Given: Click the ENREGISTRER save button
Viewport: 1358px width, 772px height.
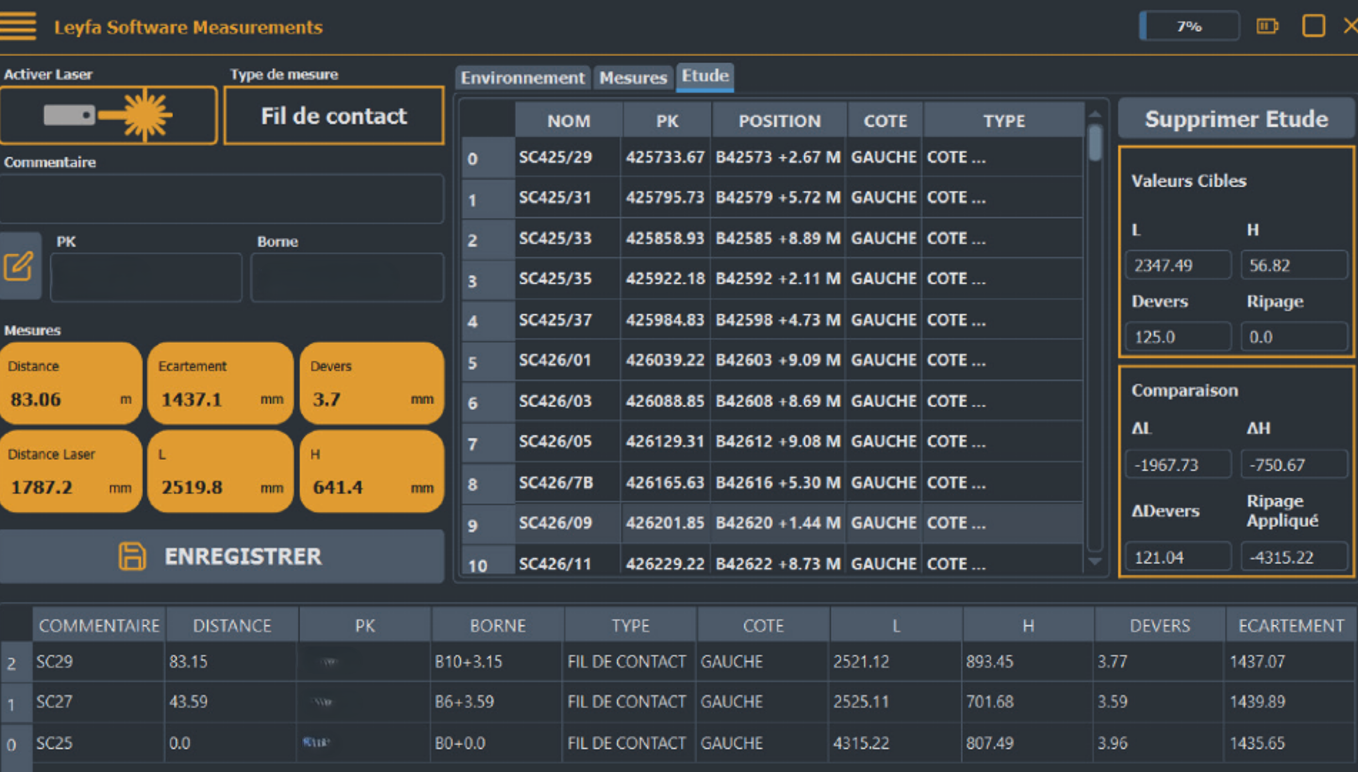Looking at the screenshot, I should (x=222, y=556).
